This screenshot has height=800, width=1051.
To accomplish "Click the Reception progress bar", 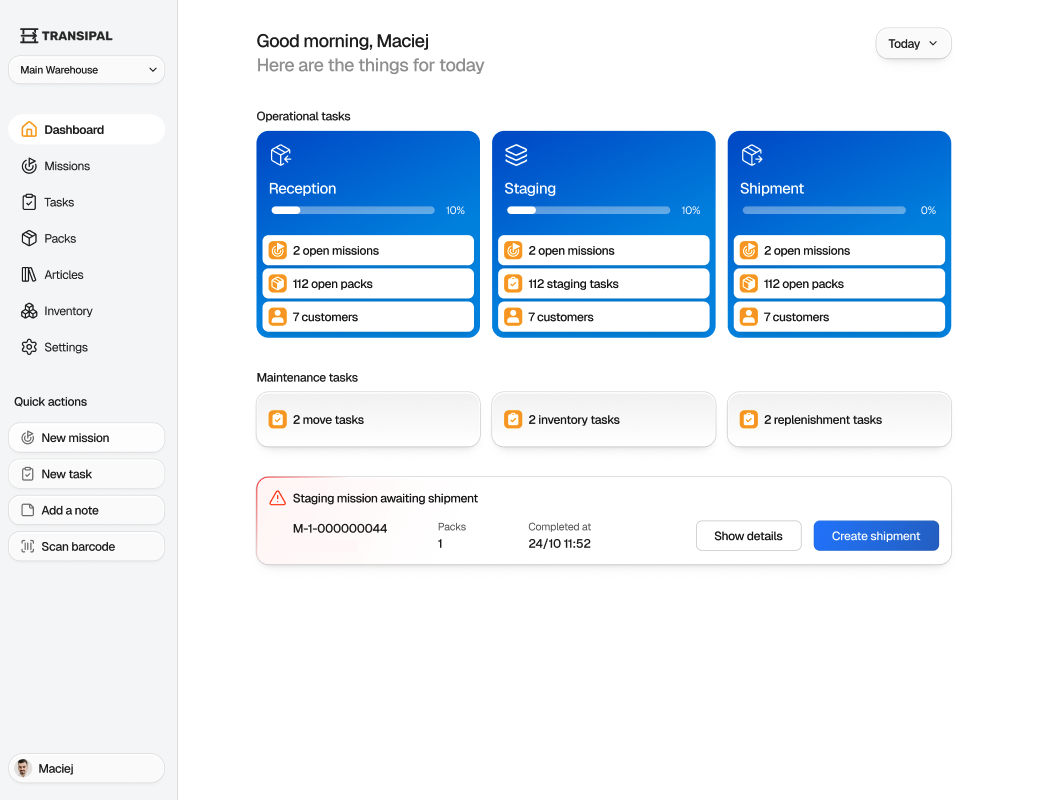I will coord(352,210).
